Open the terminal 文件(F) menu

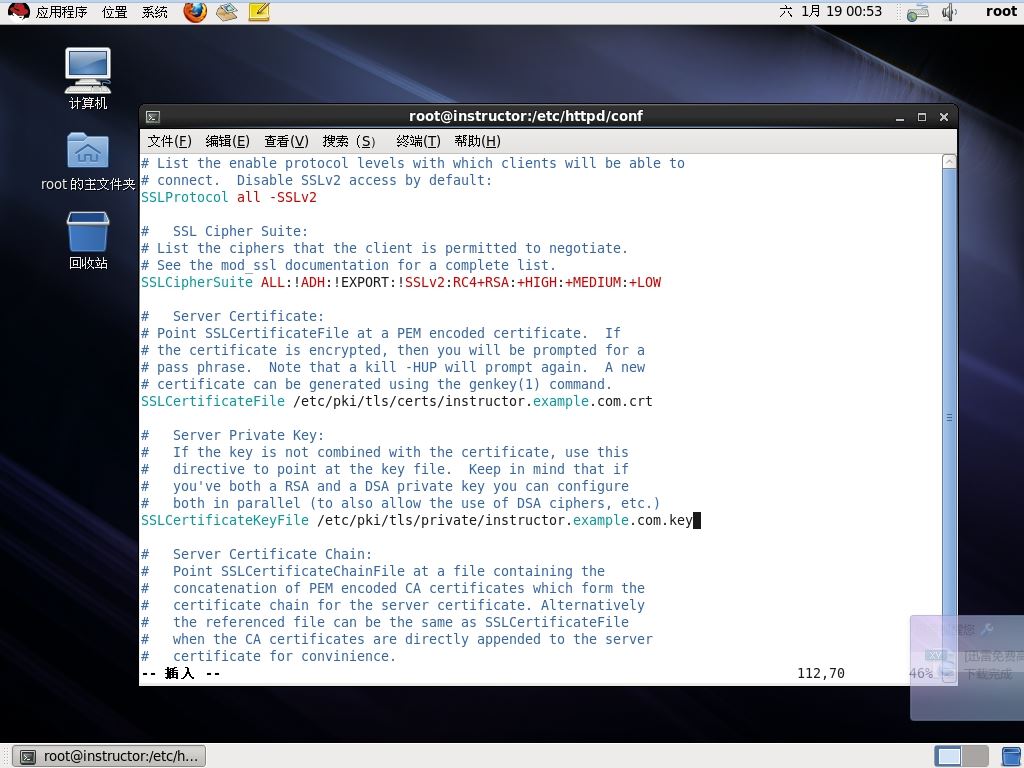[x=169, y=141]
